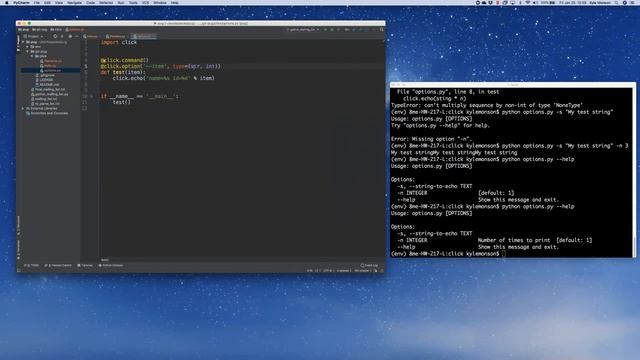
Task: Click the terminal prompt cursor at bottom line
Action: click(x=504, y=254)
